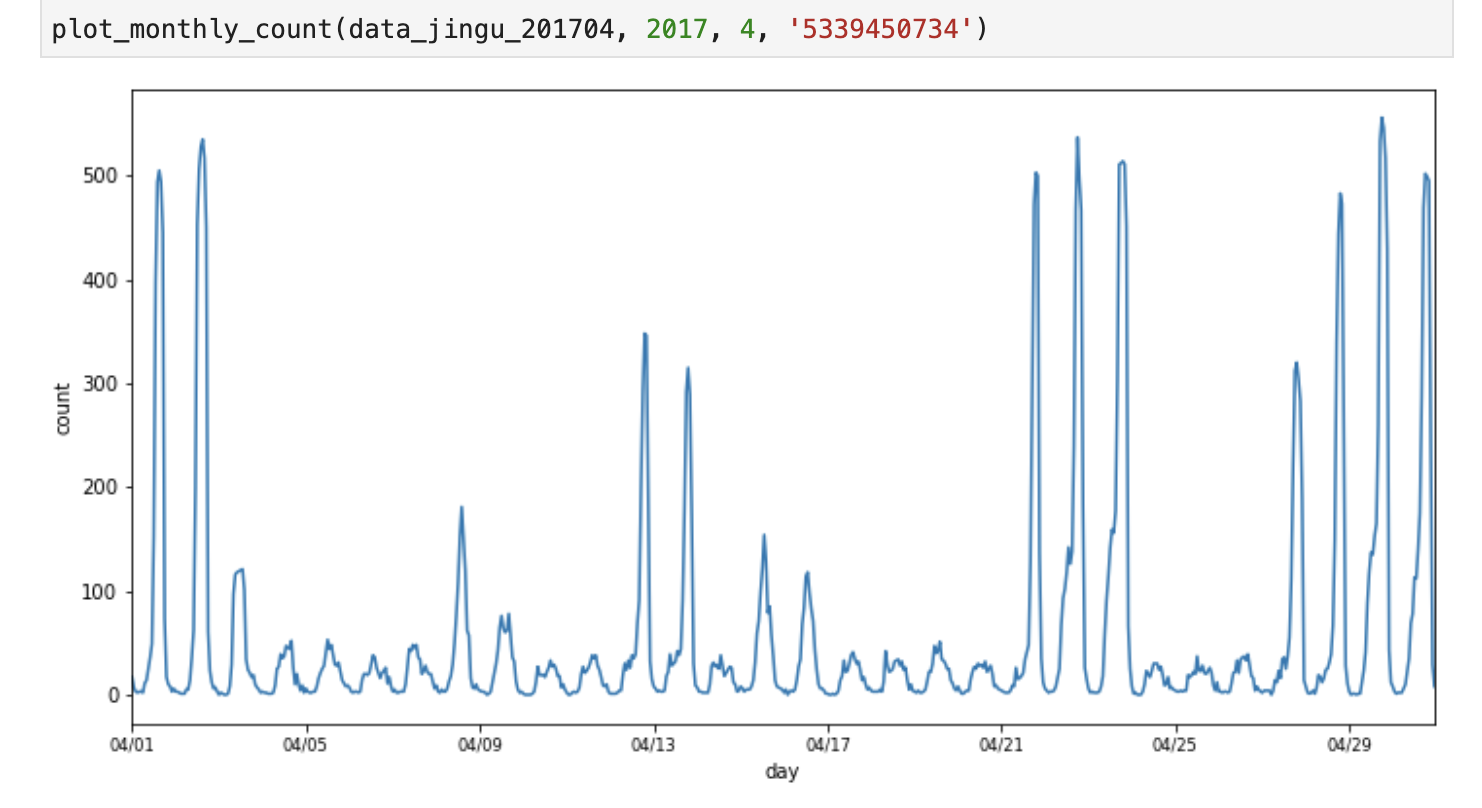Click the x-axis tick label 04/01
Viewport: 1482px width, 808px height.
132,744
